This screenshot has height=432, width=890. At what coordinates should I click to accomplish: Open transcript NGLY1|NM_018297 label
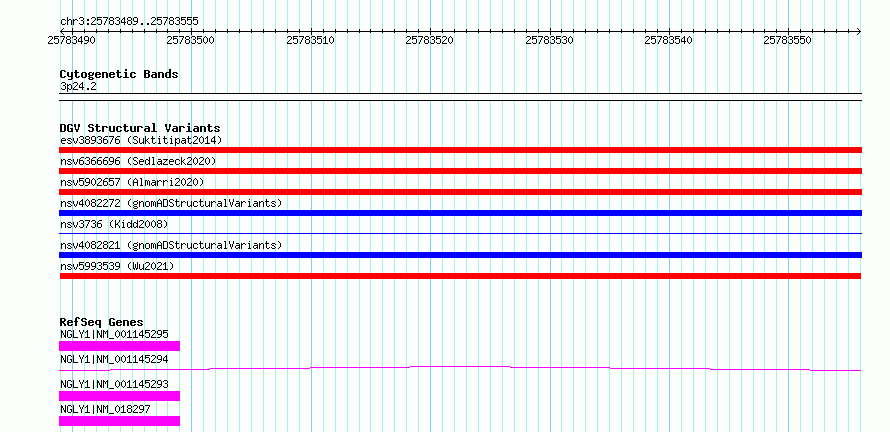pos(105,409)
